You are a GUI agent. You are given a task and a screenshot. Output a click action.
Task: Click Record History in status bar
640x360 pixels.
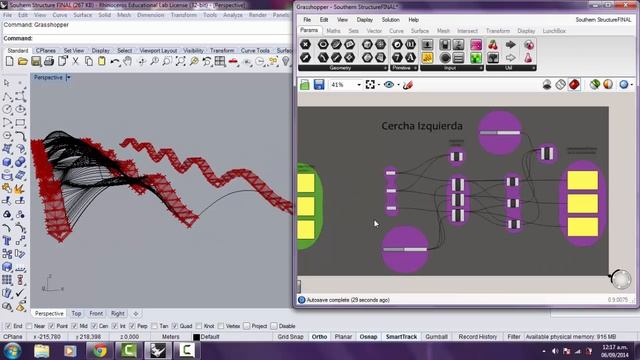click(478, 337)
